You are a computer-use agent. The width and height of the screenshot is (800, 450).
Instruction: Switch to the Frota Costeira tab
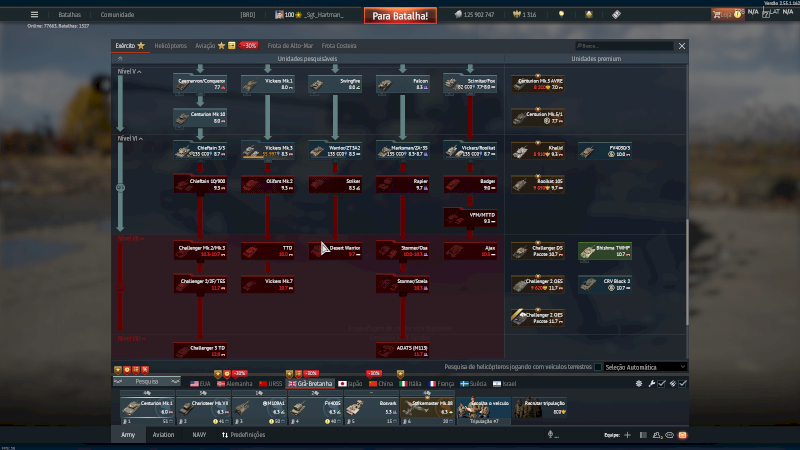tap(339, 45)
